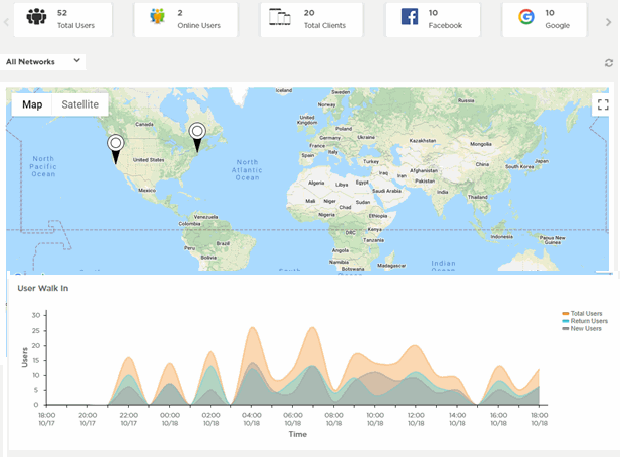
Task: Click the 22:00 10/17 axis label
Action: pos(129,419)
